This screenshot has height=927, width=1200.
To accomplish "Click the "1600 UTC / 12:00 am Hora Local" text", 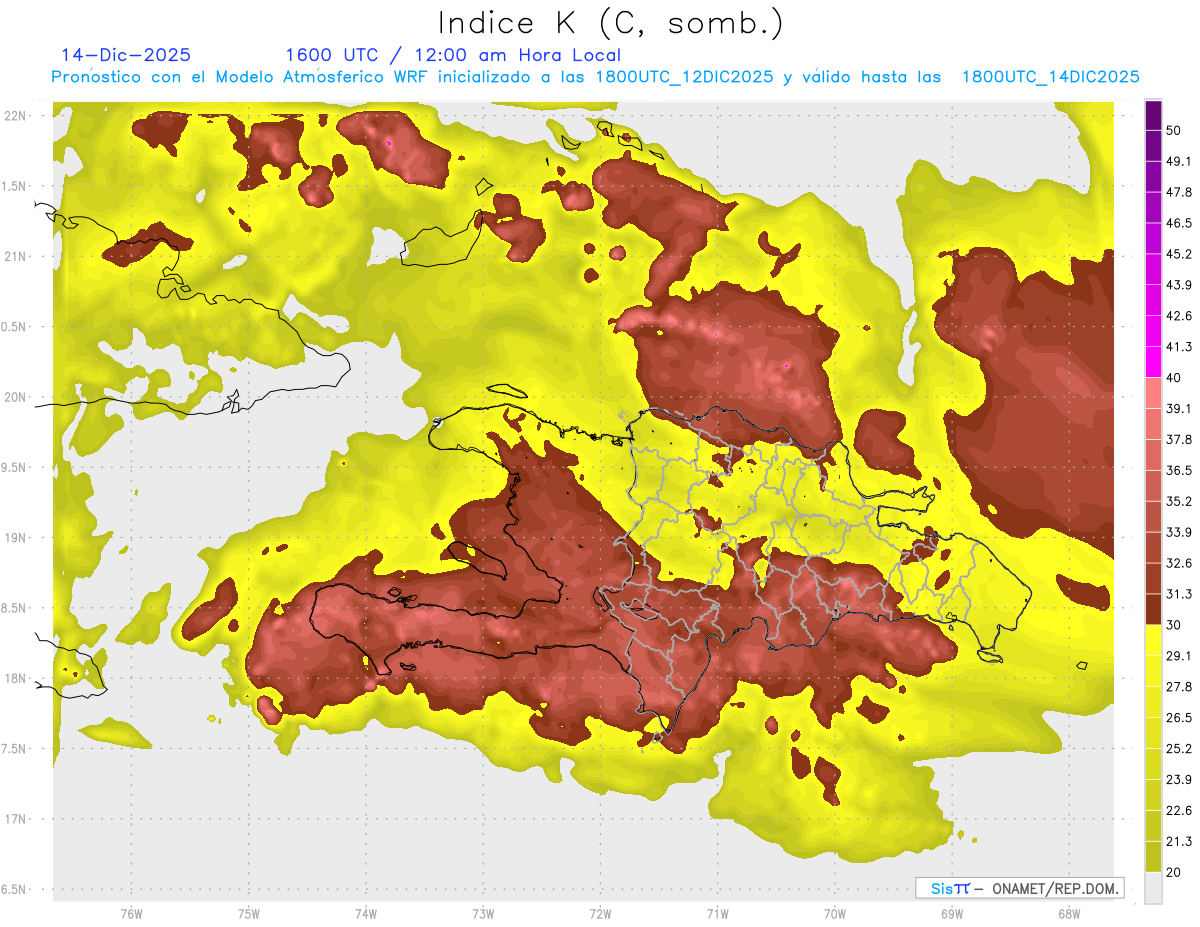I will [x=453, y=55].
